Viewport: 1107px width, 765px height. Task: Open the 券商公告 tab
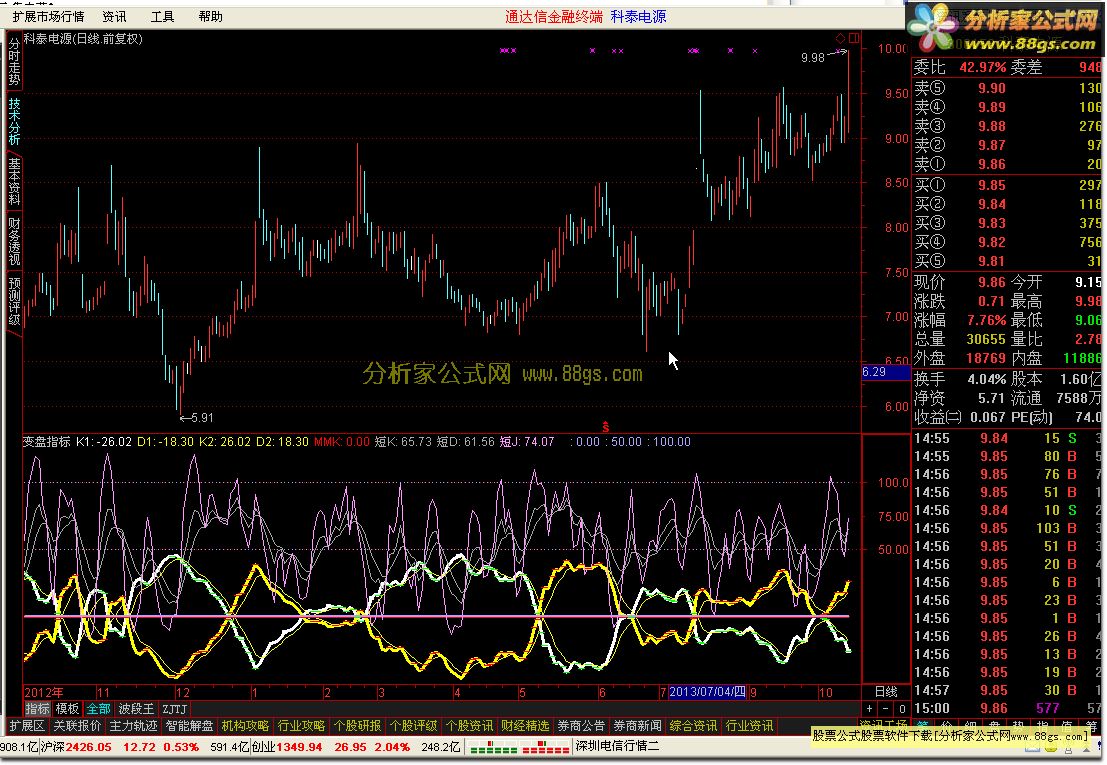click(x=581, y=725)
